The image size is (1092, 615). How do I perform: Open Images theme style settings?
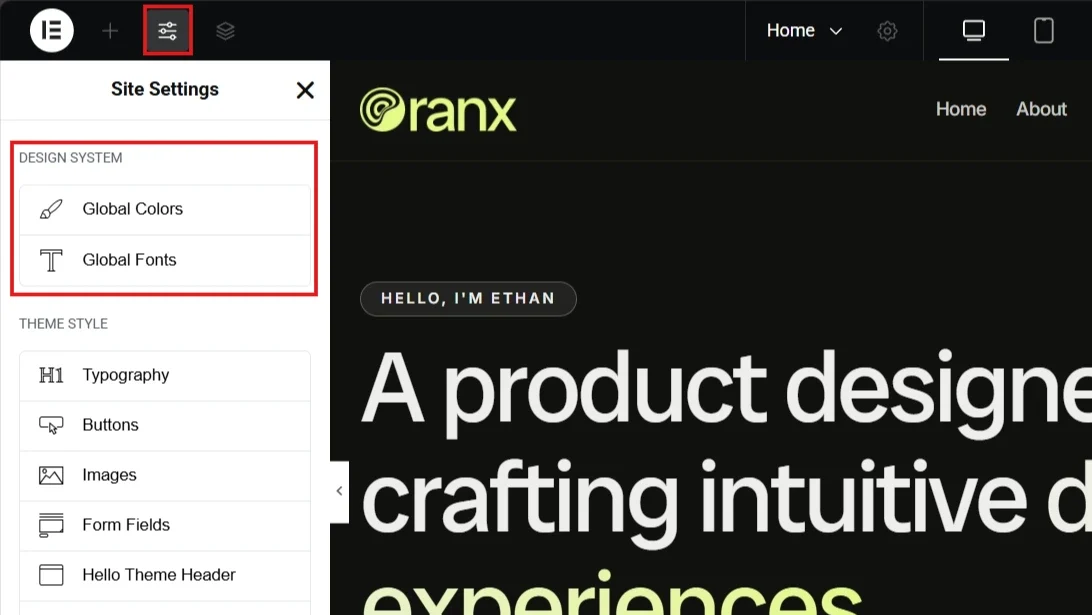coord(165,475)
